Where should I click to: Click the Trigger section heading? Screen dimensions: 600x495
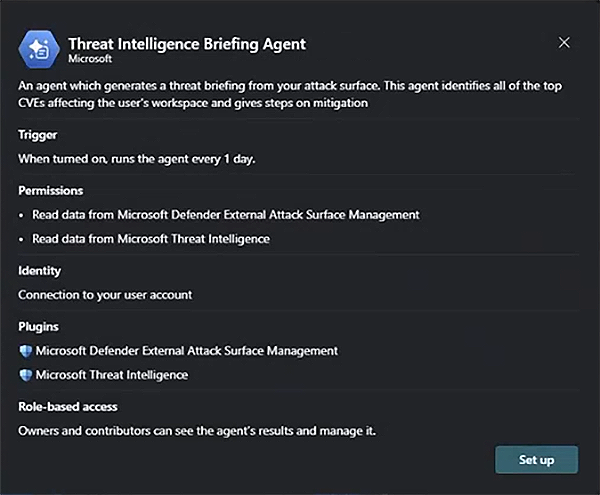tap(38, 134)
